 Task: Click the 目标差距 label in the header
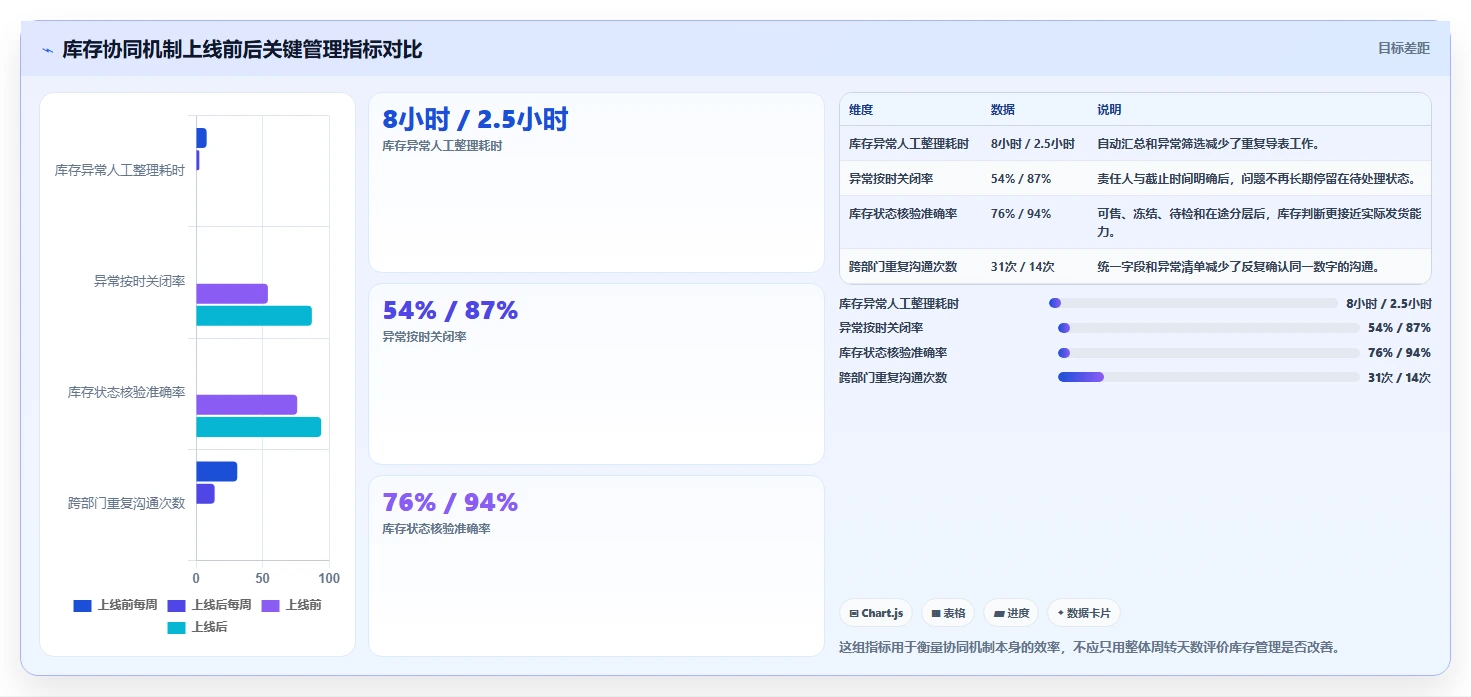[1404, 48]
